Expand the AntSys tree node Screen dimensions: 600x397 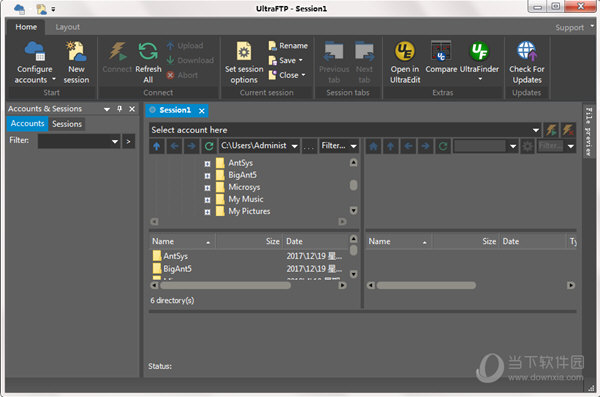pyautogui.click(x=207, y=164)
